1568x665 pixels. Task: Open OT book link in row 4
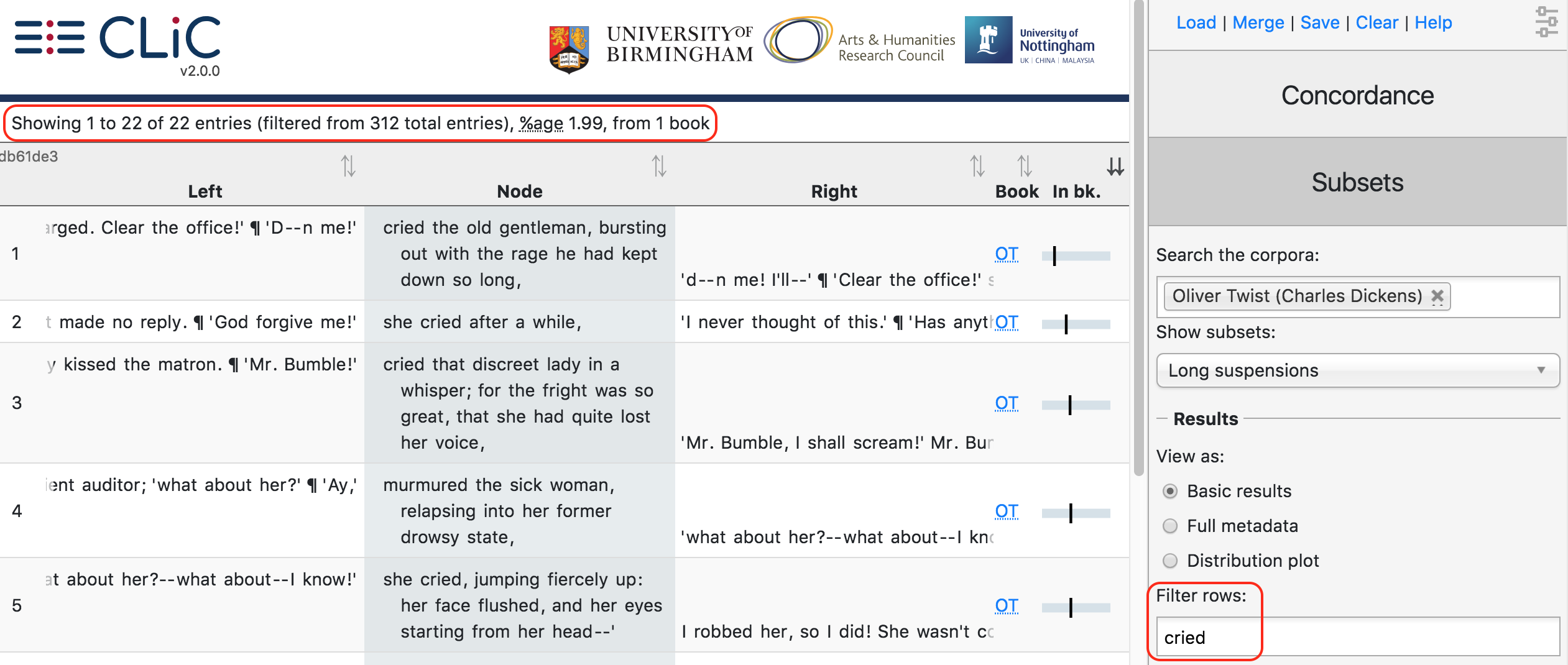[1007, 511]
